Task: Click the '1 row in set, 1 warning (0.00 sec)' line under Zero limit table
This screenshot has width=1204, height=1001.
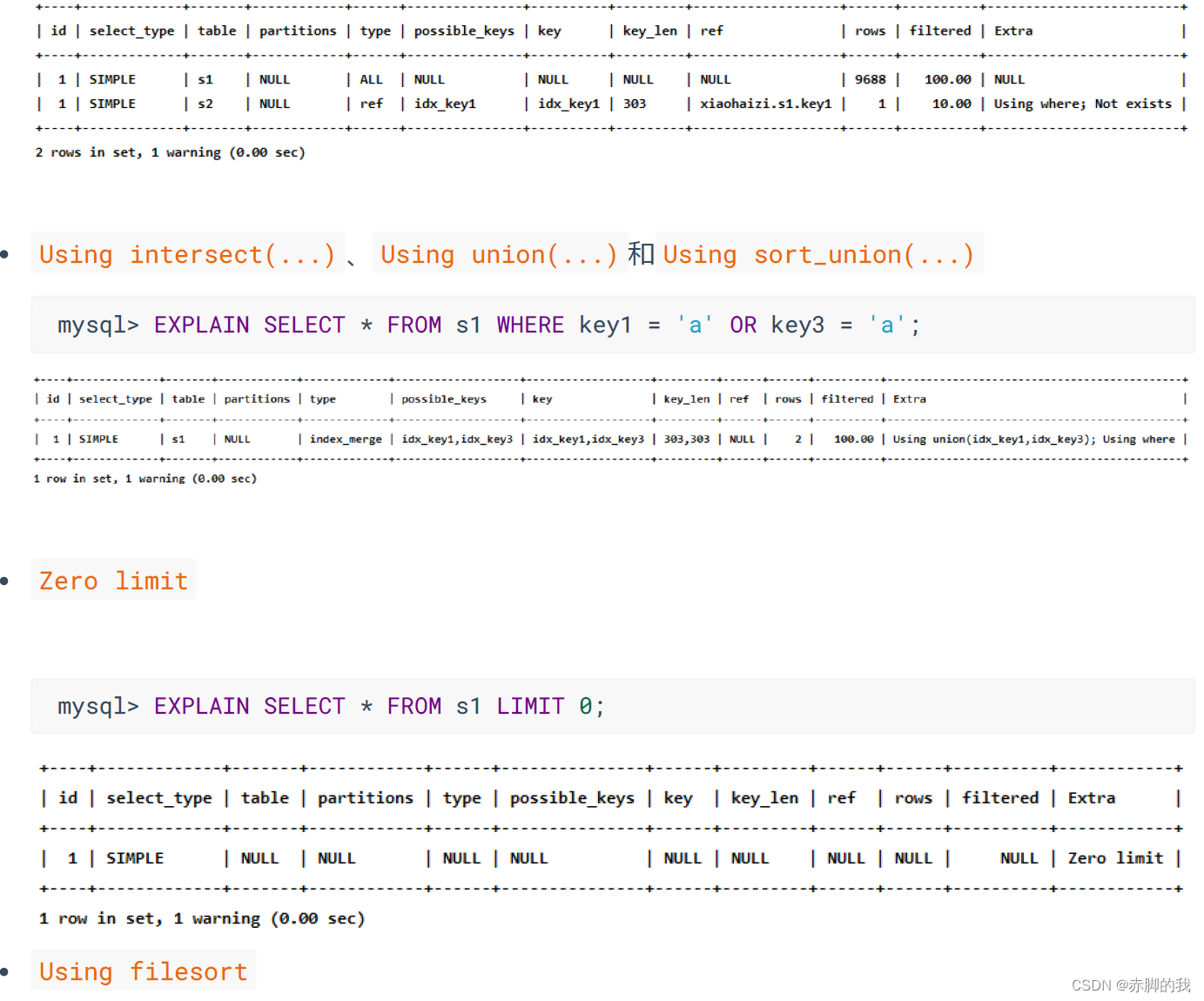Action: 202,918
